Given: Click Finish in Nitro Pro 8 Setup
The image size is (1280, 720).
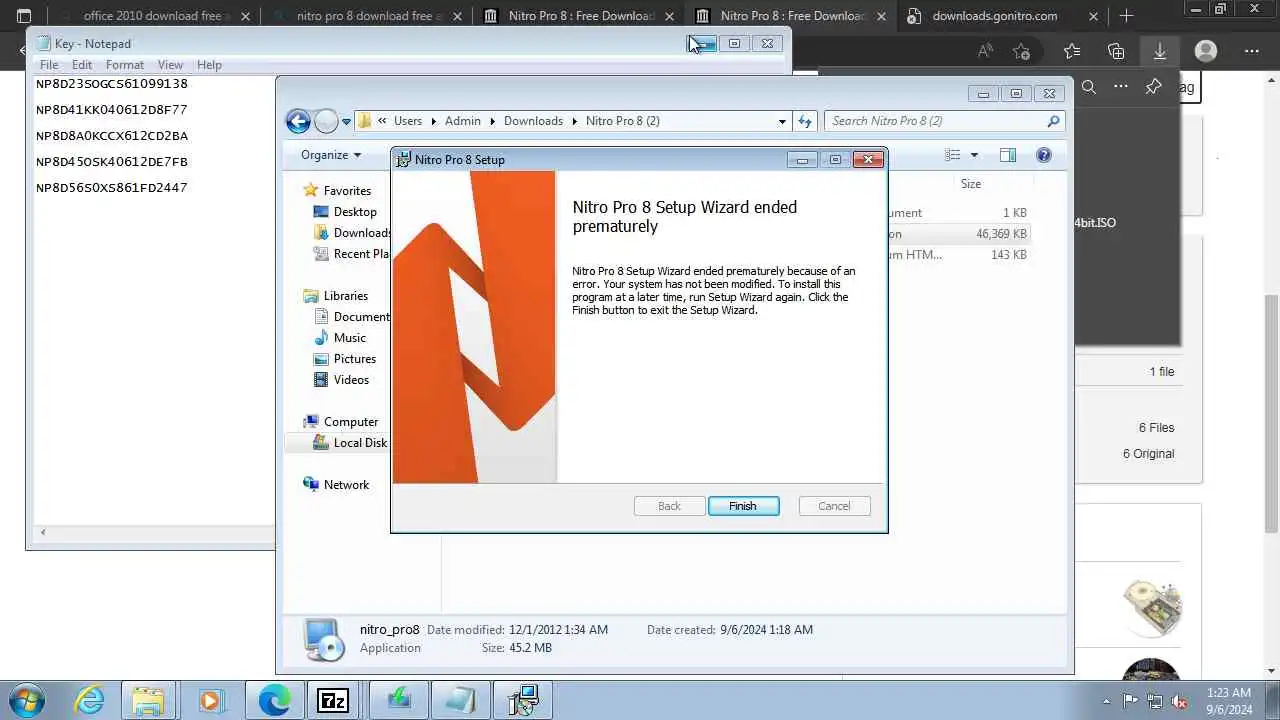Looking at the screenshot, I should coord(743,506).
